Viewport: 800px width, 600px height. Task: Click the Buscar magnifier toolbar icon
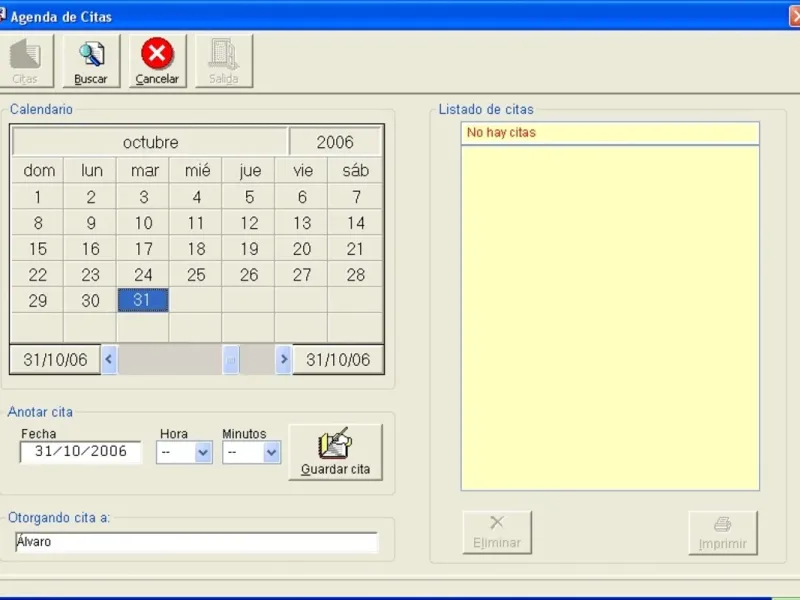click(91, 61)
